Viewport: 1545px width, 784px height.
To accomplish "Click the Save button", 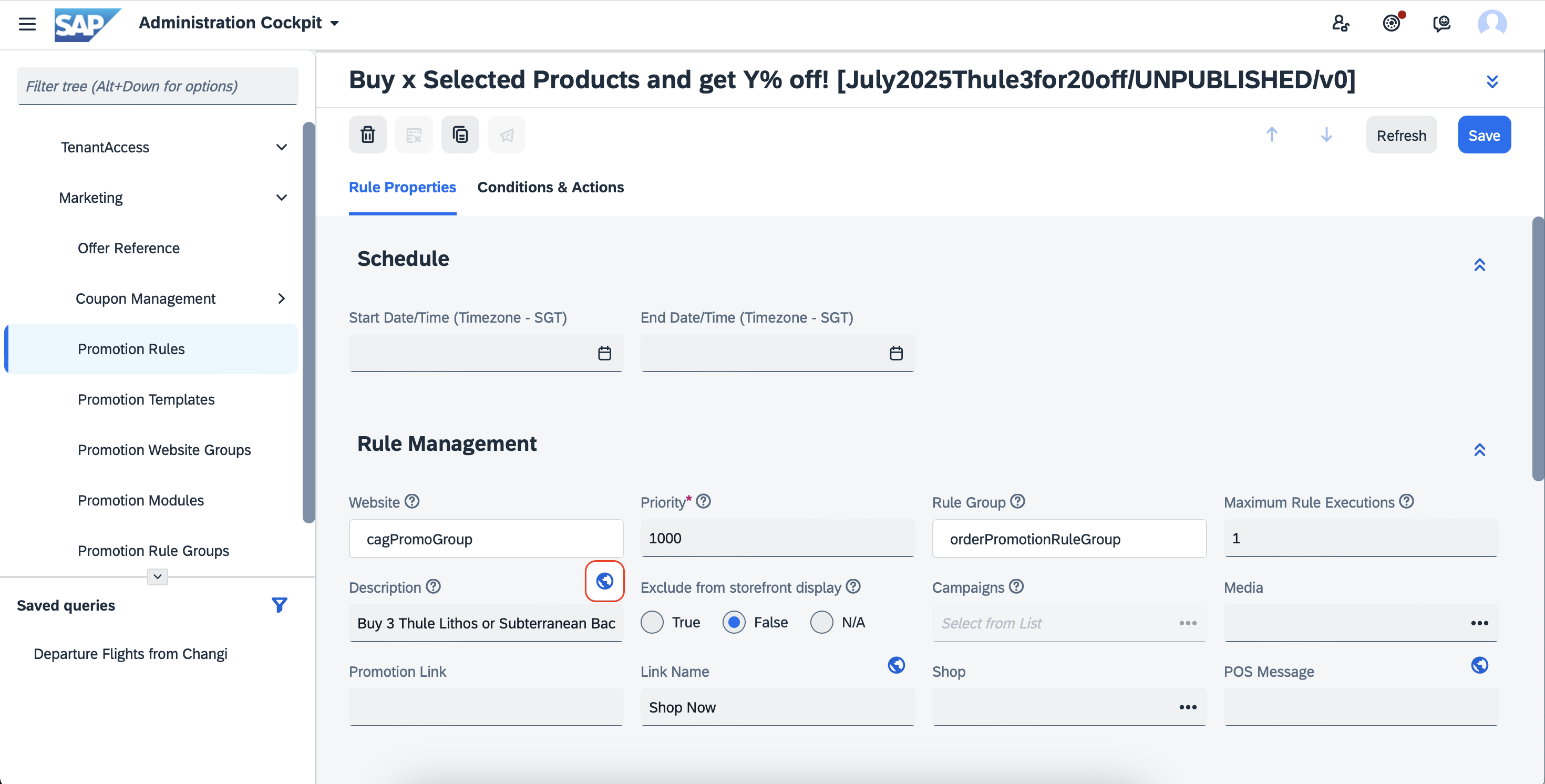I will (x=1484, y=135).
